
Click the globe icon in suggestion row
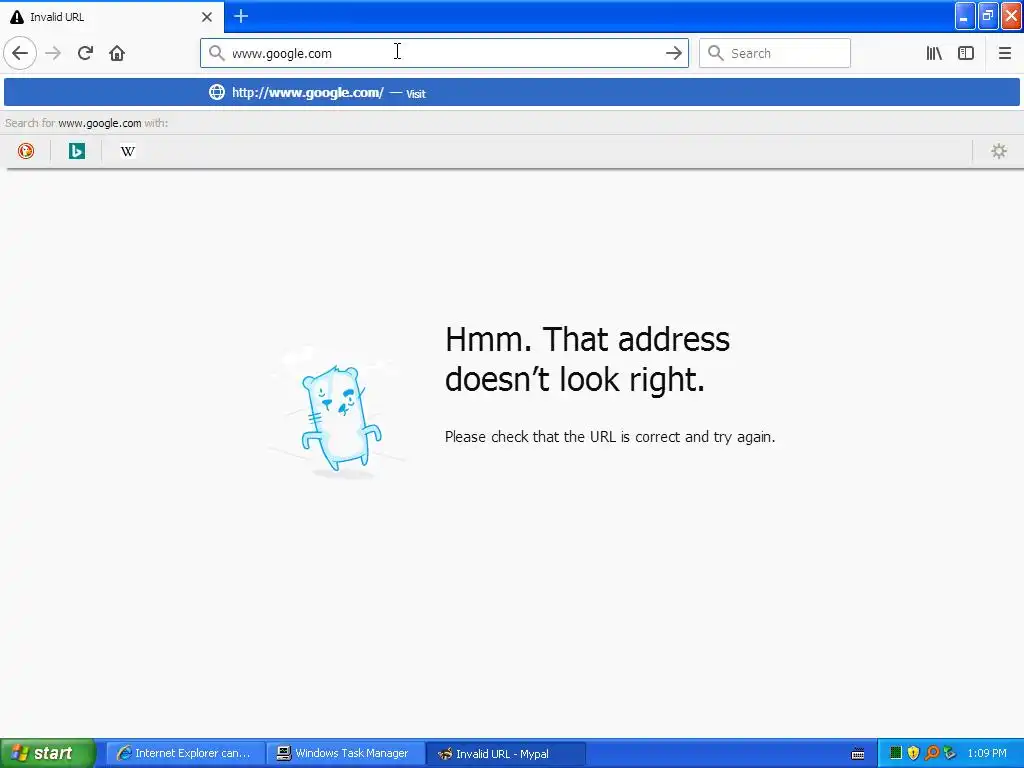217,92
